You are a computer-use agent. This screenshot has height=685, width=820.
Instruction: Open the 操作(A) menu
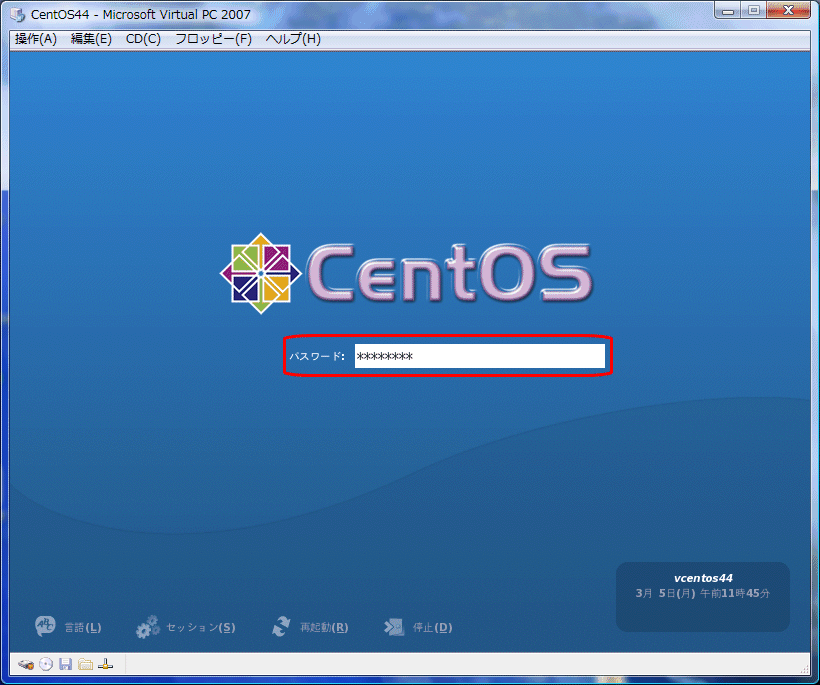36,39
